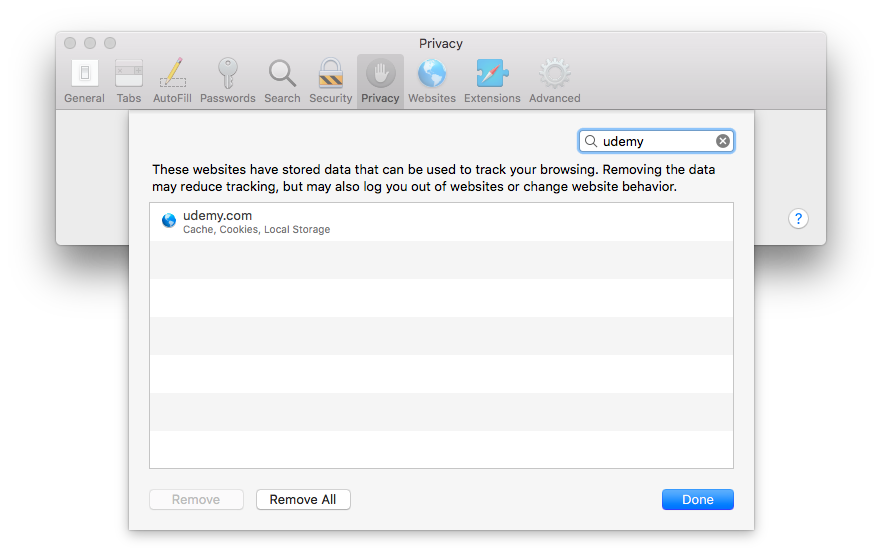The height and width of the screenshot is (551, 882).
Task: Confirm with the Done button
Action: point(698,499)
